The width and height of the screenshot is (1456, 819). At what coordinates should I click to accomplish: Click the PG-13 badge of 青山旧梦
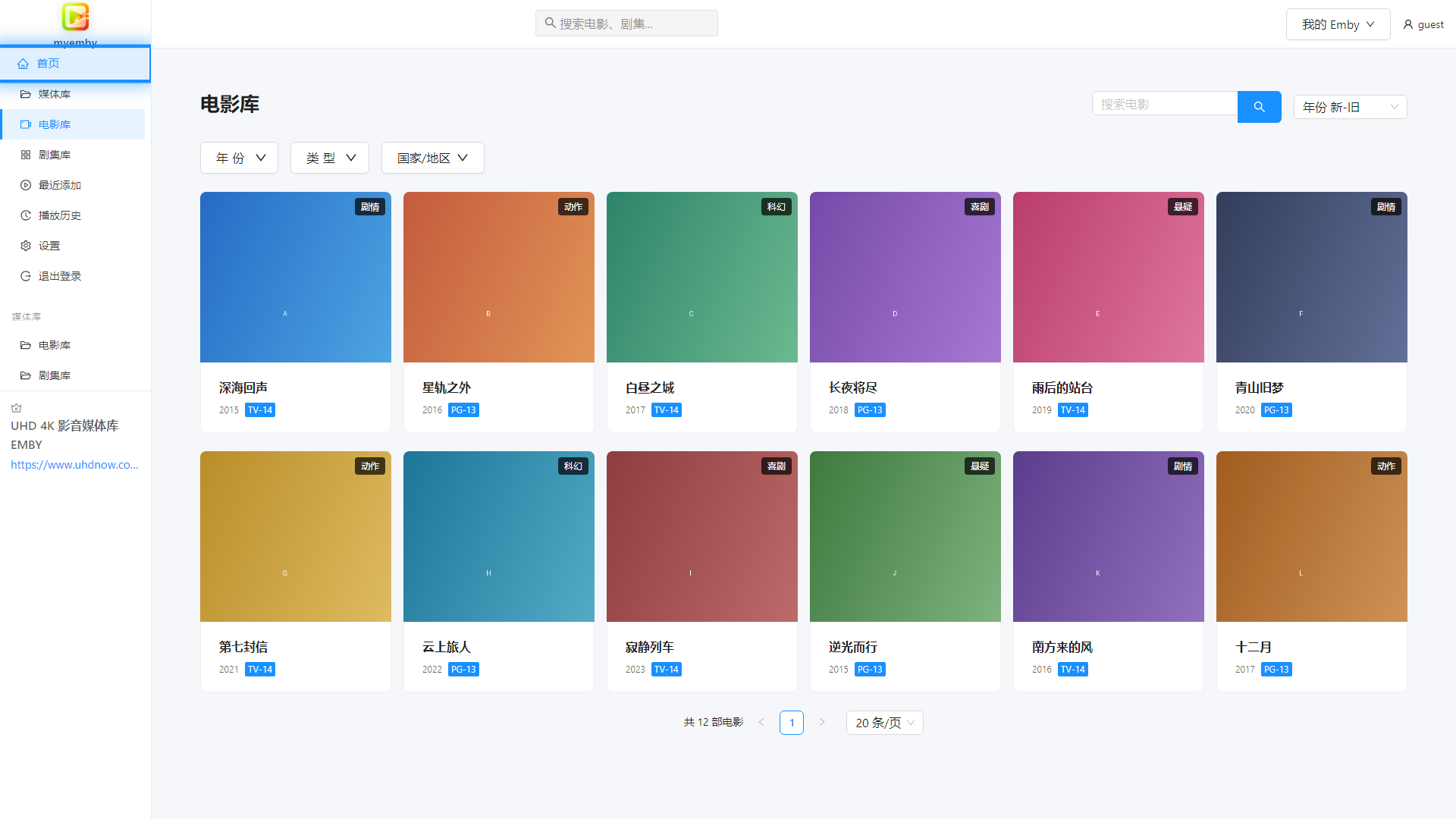pos(1276,410)
